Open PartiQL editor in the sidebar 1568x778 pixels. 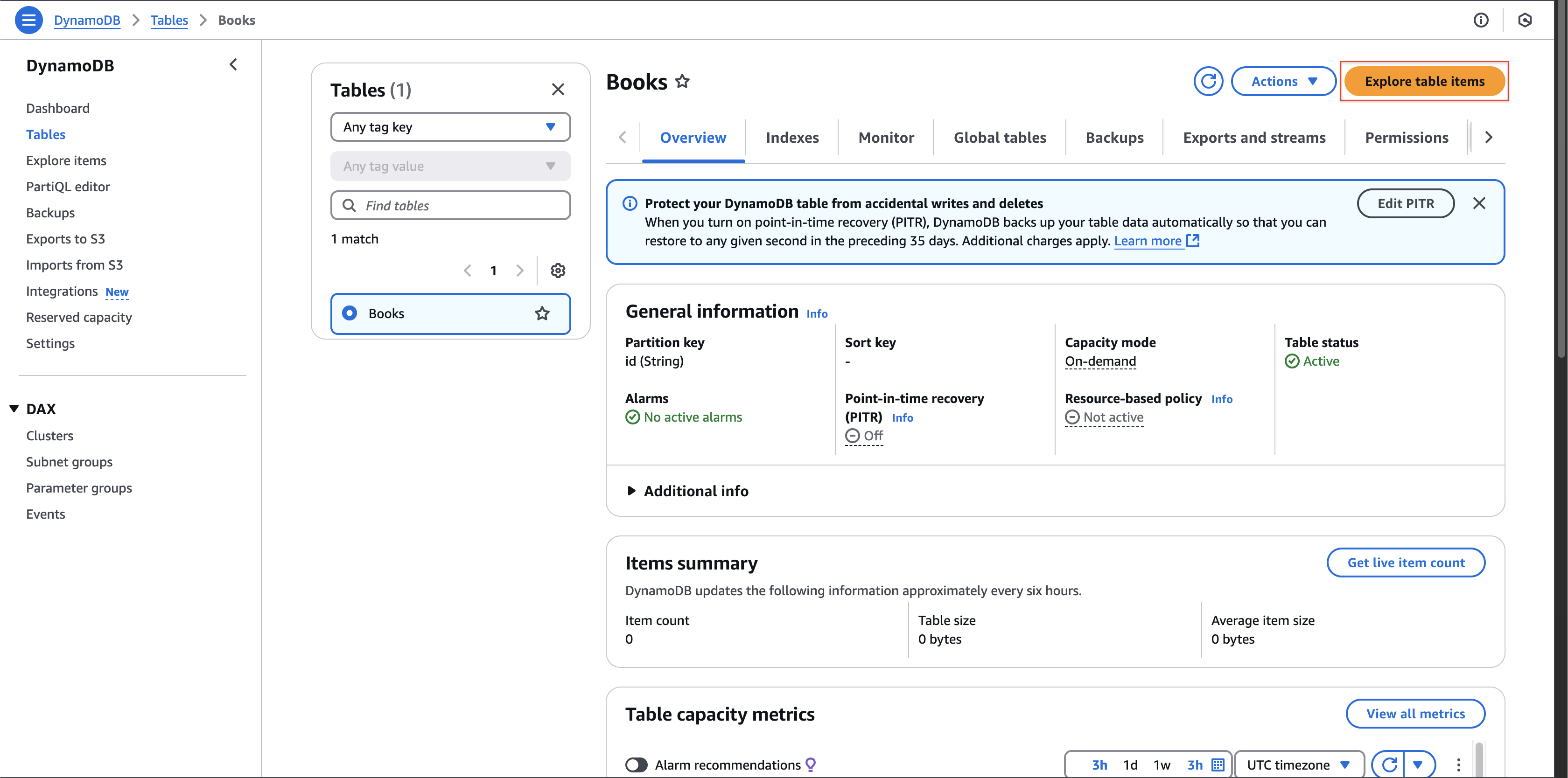point(68,187)
